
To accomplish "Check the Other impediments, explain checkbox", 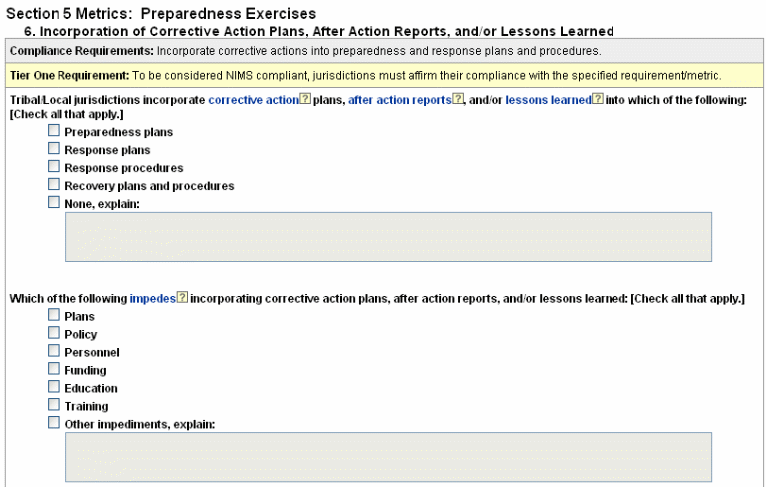I will pyautogui.click(x=54, y=424).
